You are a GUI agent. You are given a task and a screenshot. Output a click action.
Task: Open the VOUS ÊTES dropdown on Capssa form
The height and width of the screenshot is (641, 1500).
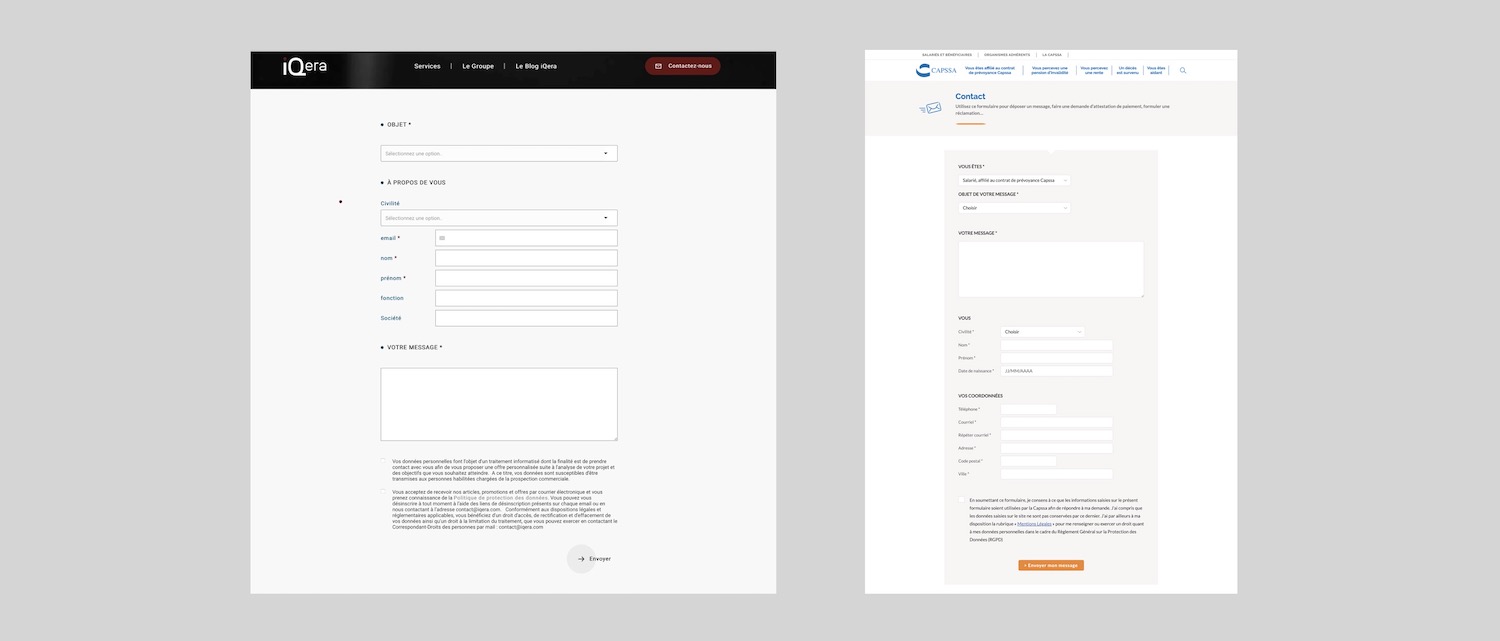[x=1014, y=179]
